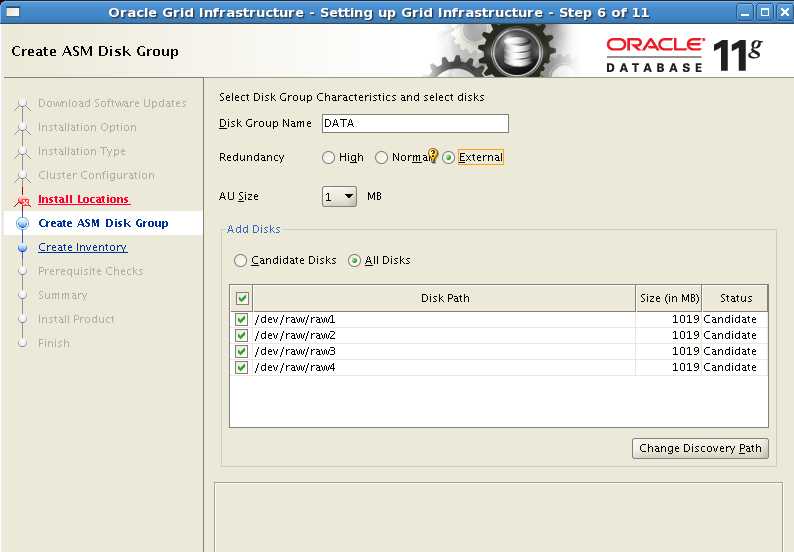Click the Install Product step
794x552 pixels.
coord(76,319)
